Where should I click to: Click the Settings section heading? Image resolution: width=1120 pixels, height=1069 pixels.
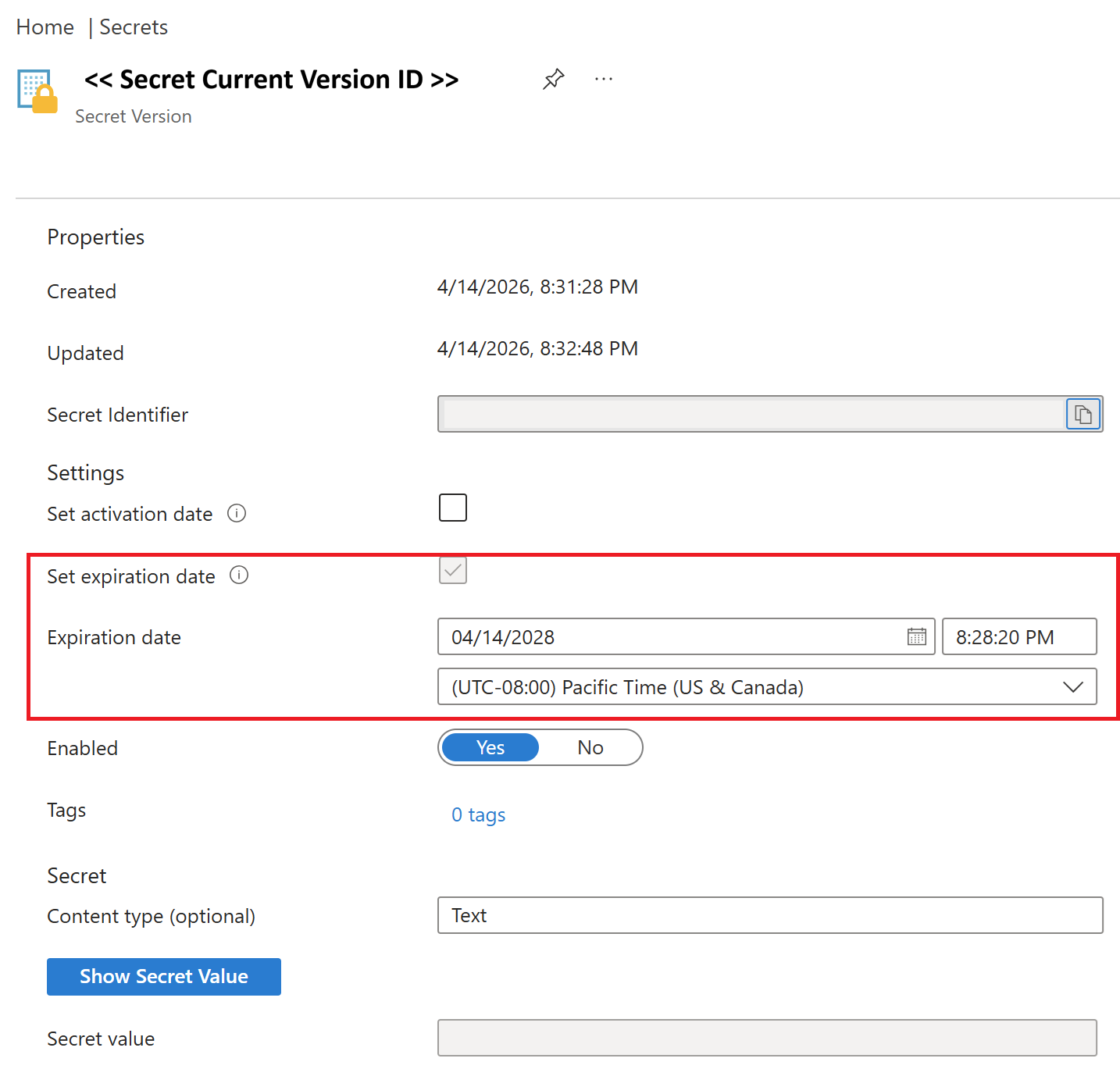tap(86, 472)
